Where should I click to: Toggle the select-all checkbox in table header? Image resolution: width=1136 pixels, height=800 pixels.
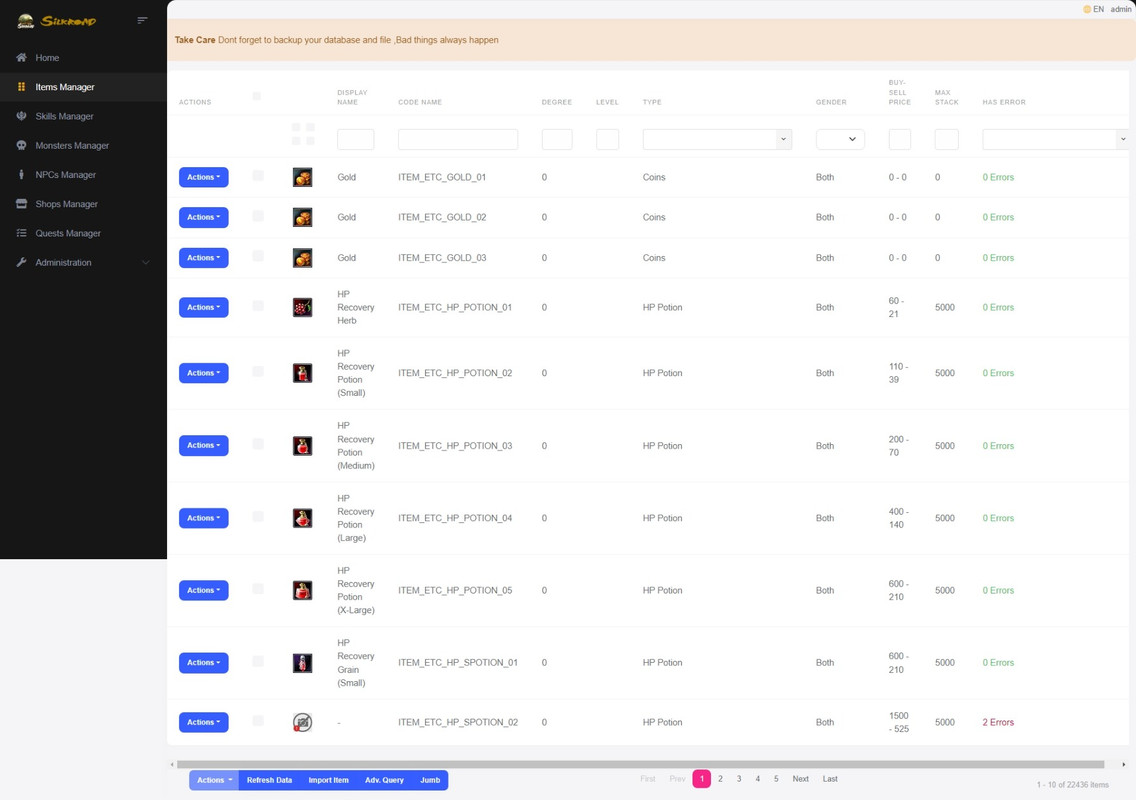point(256,96)
